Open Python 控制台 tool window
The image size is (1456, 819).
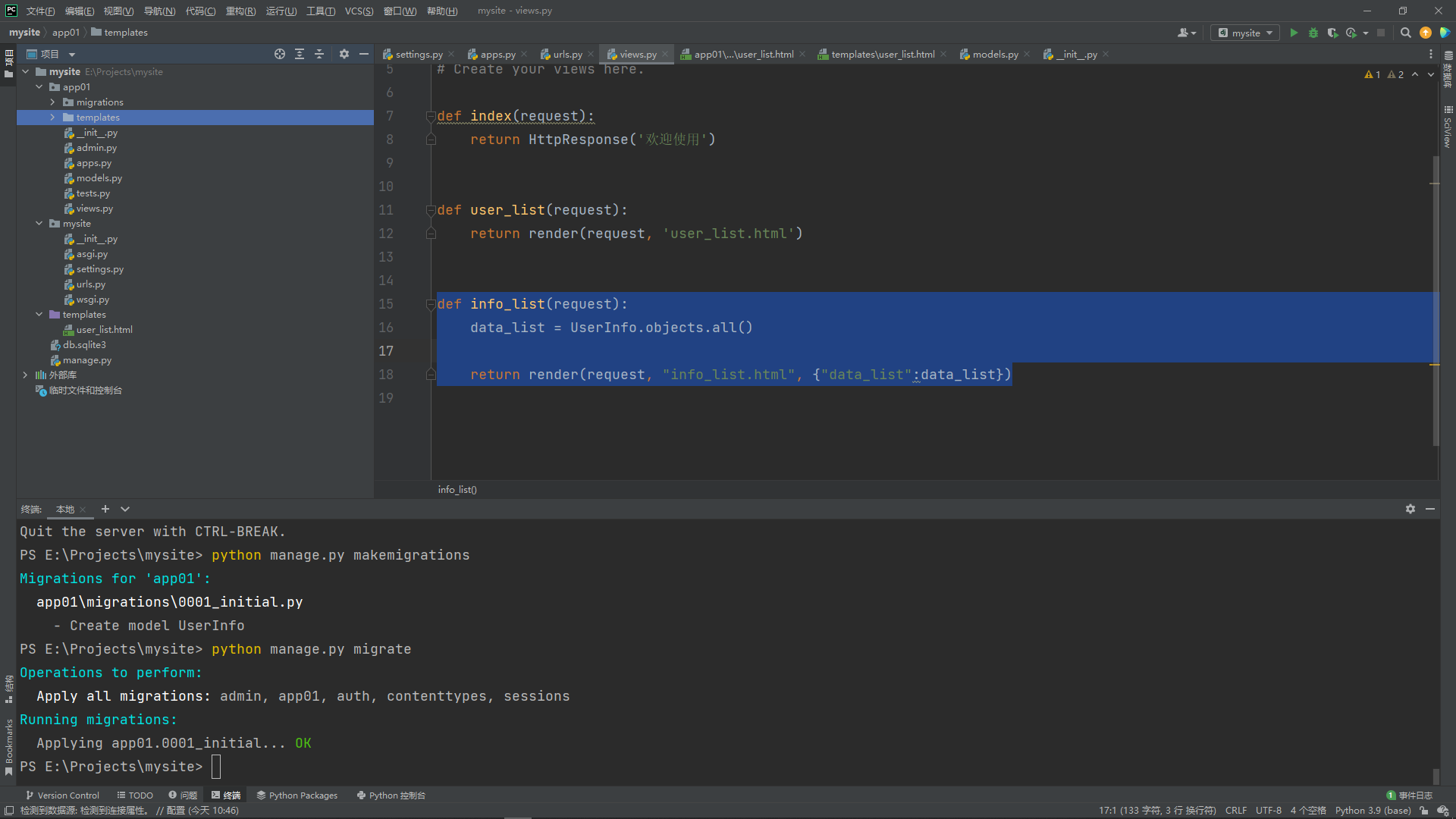391,795
